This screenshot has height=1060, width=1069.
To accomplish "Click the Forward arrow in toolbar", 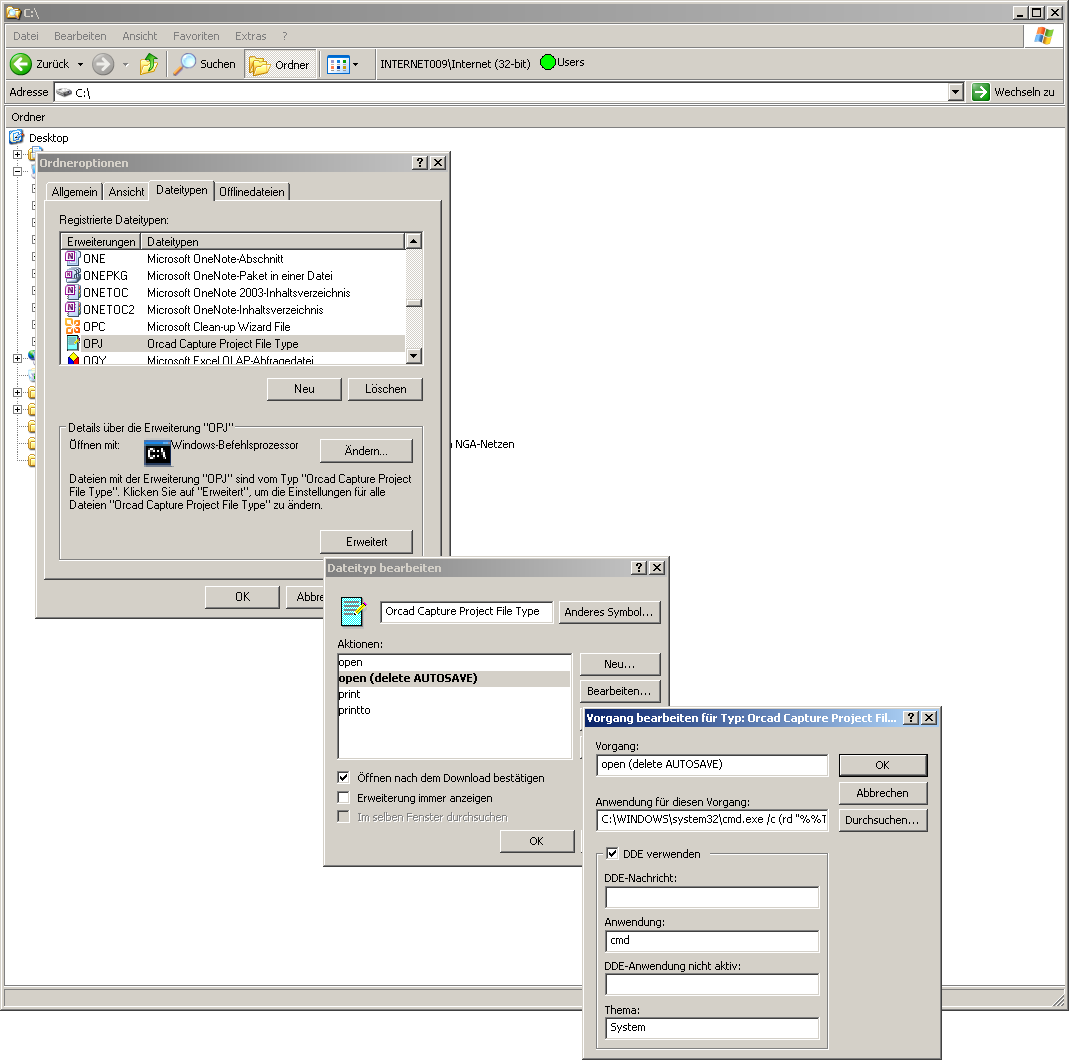I will coord(103,64).
